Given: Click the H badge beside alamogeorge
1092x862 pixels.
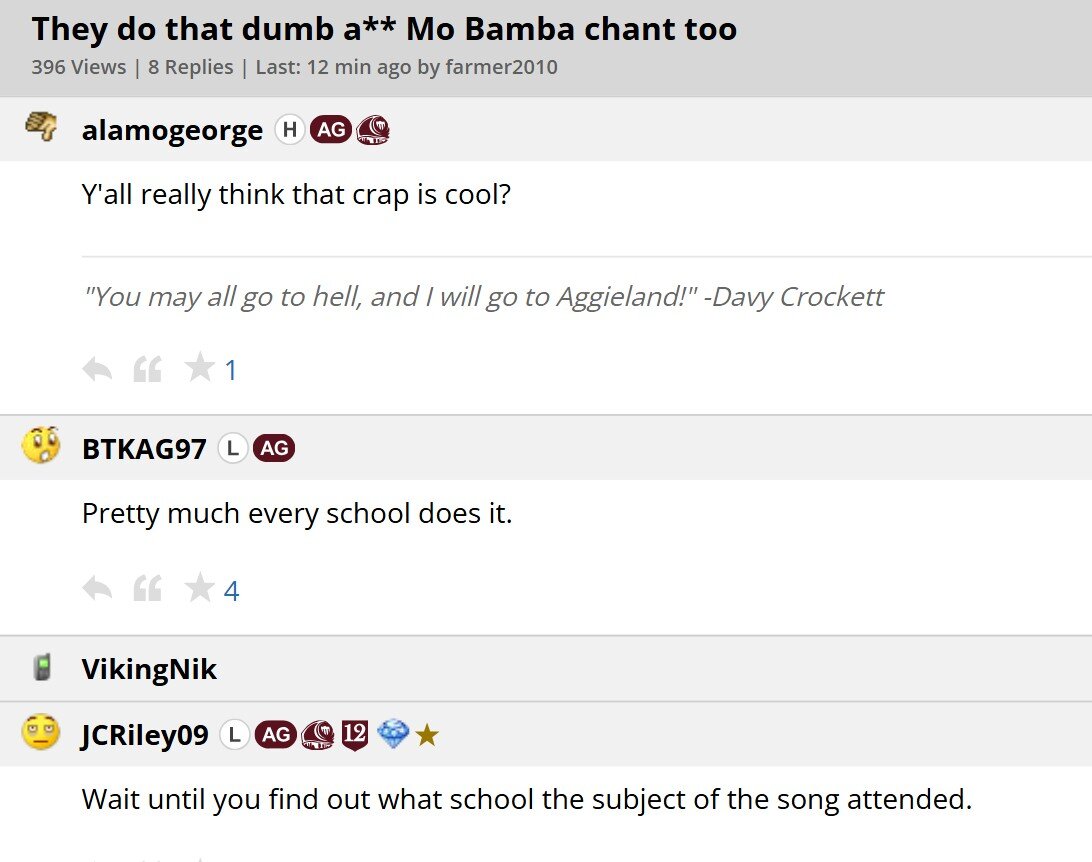Looking at the screenshot, I should click(x=290, y=129).
